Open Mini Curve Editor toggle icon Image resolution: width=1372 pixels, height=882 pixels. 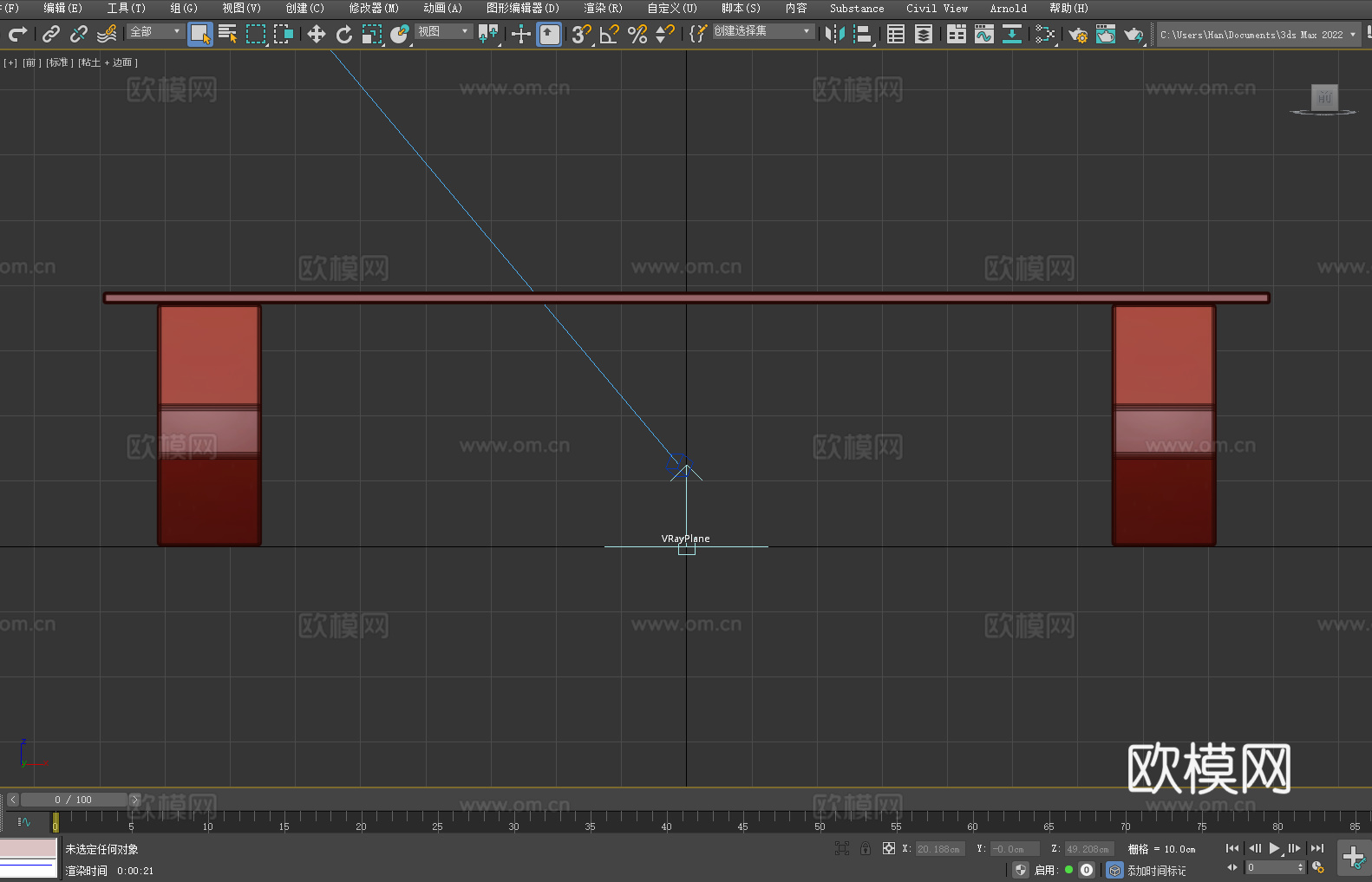click(x=24, y=822)
